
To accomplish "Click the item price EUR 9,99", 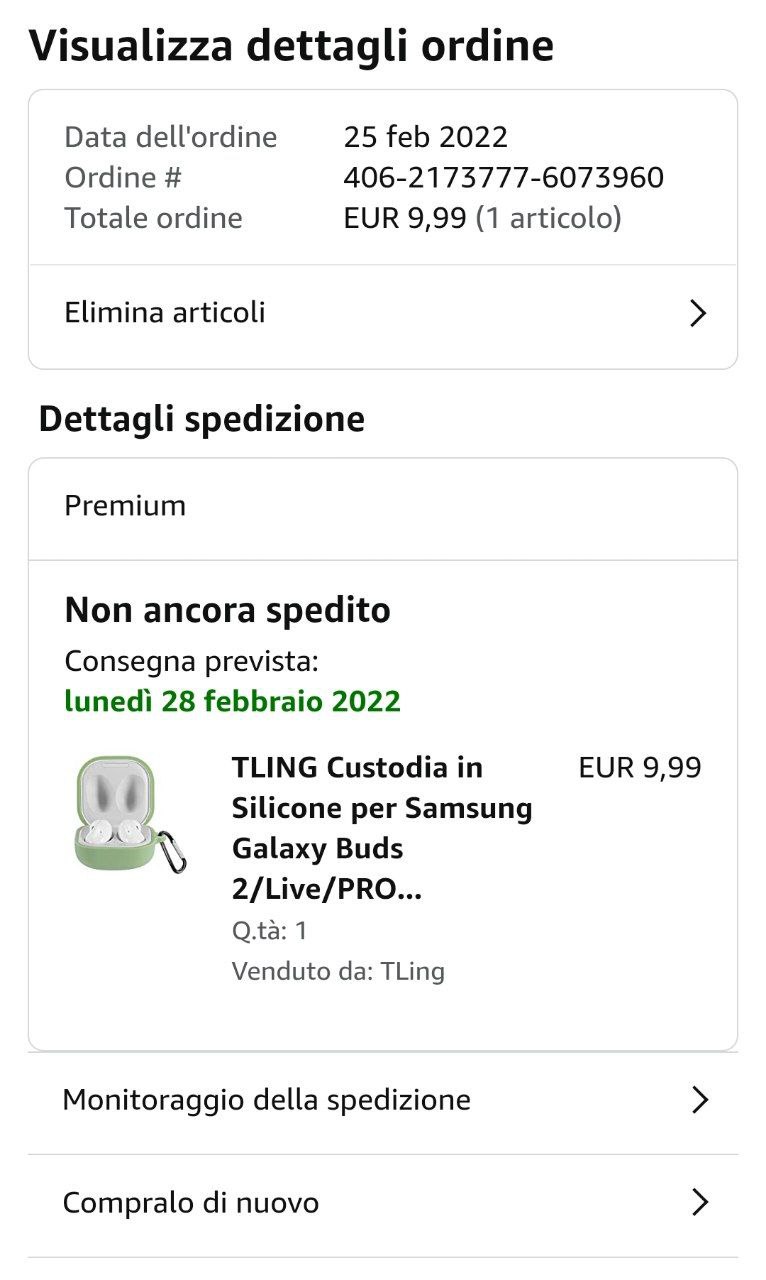I will [x=640, y=768].
